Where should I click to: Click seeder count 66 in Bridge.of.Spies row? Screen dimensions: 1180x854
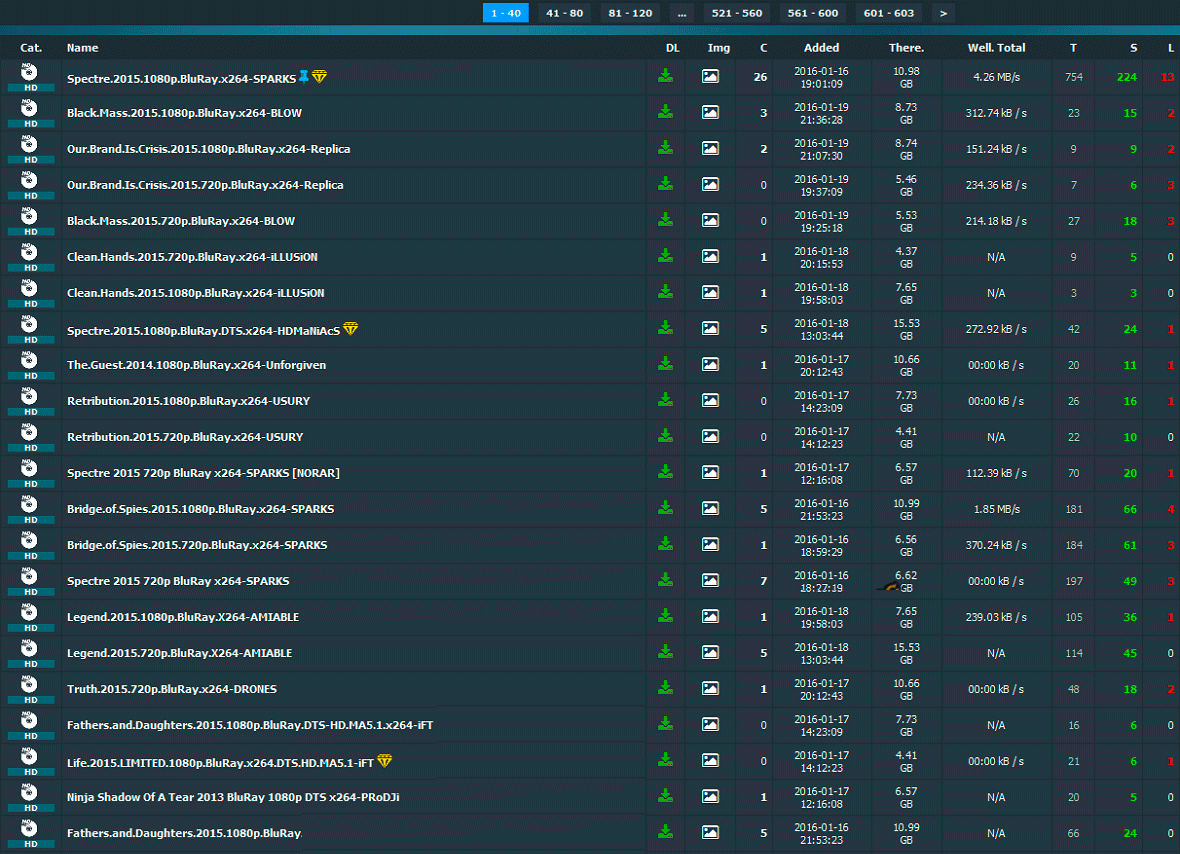(x=1130, y=509)
